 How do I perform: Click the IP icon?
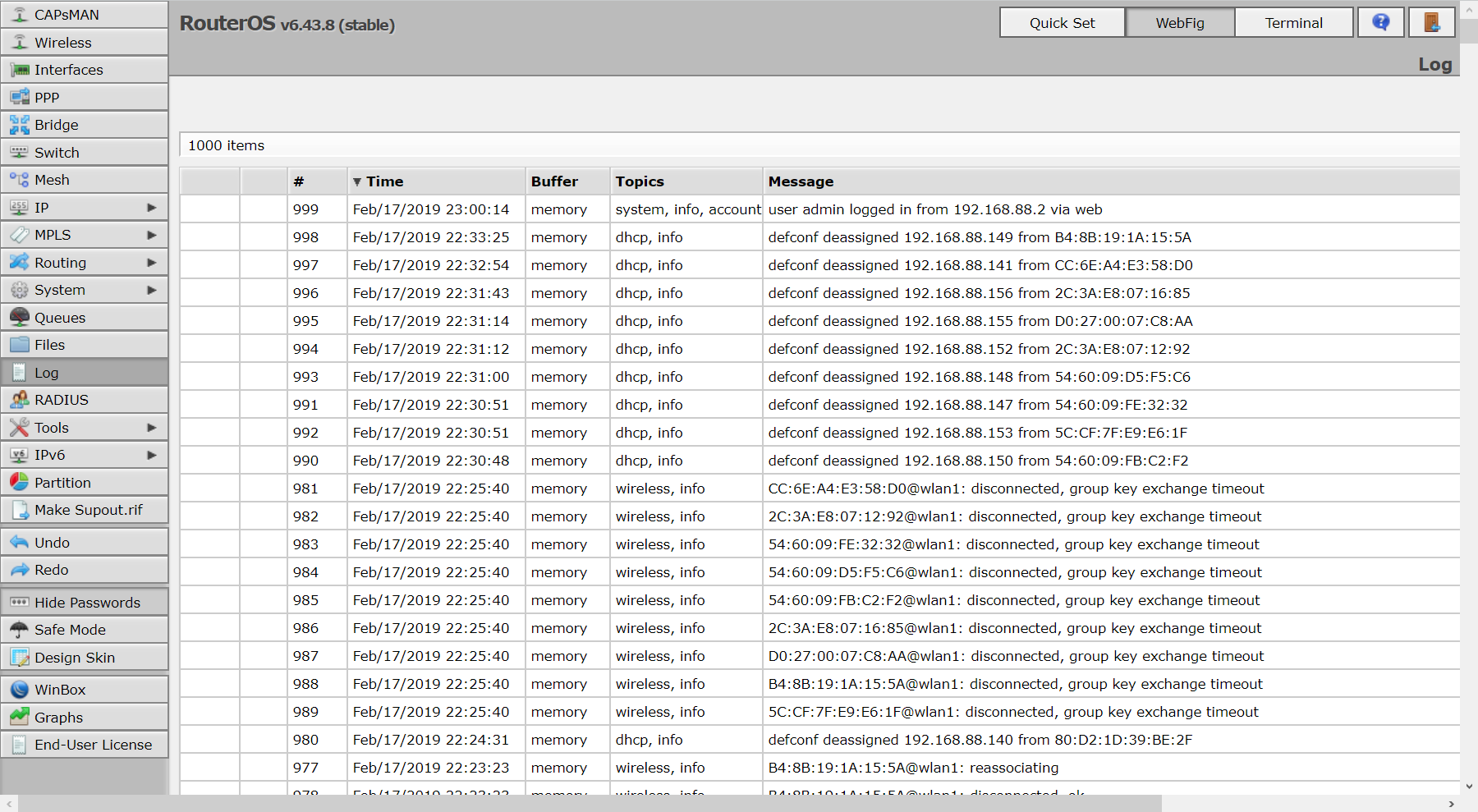tap(20, 208)
